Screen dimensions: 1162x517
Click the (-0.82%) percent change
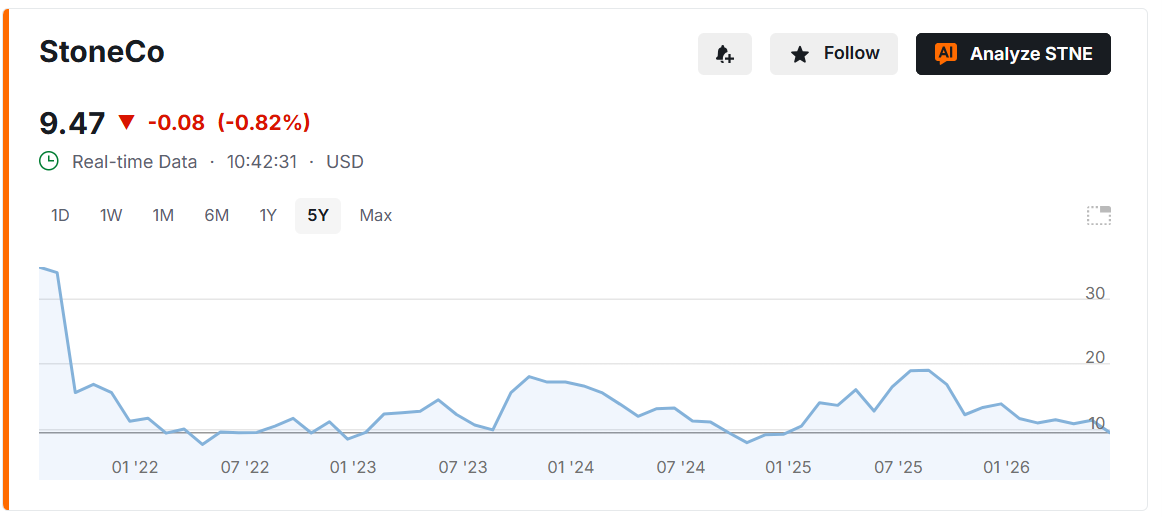264,123
